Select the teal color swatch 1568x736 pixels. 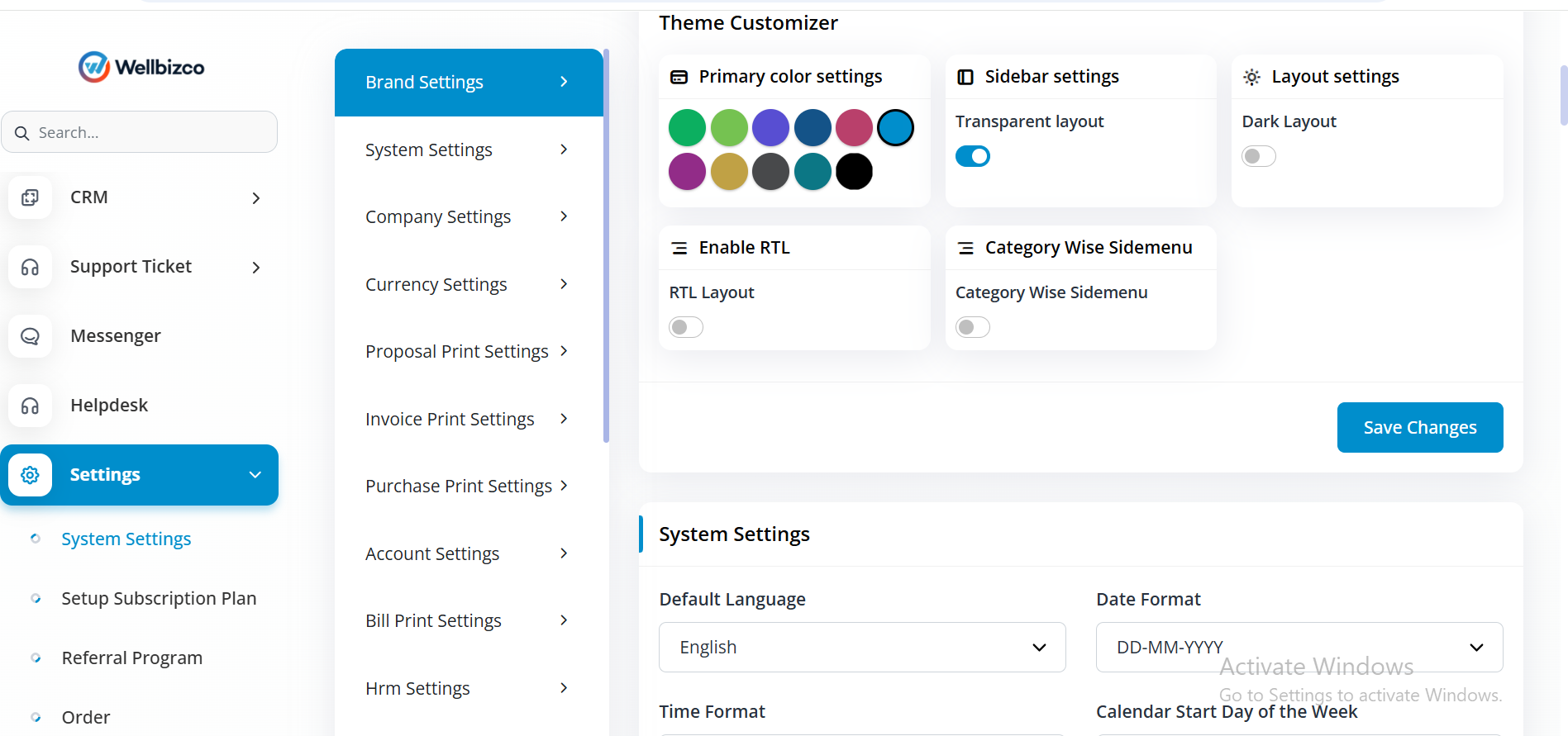pyautogui.click(x=813, y=172)
